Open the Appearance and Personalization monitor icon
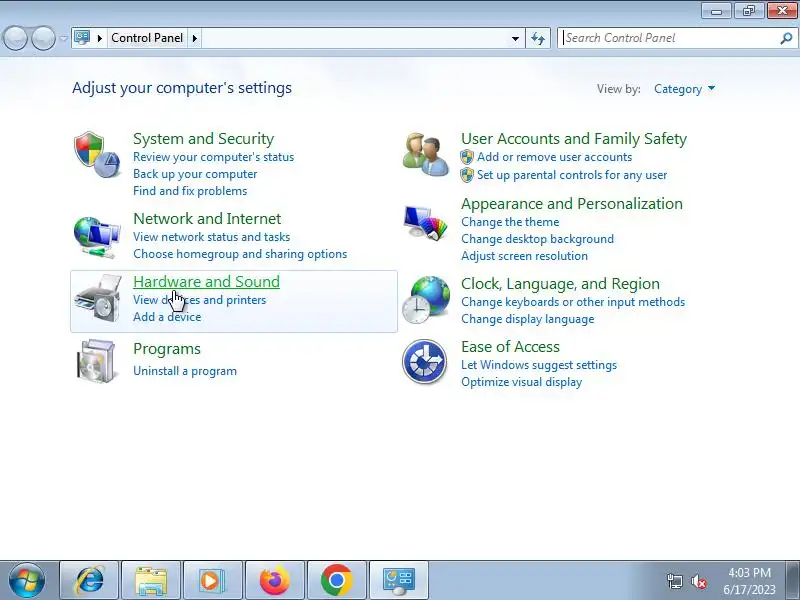The image size is (800, 600). click(x=426, y=222)
